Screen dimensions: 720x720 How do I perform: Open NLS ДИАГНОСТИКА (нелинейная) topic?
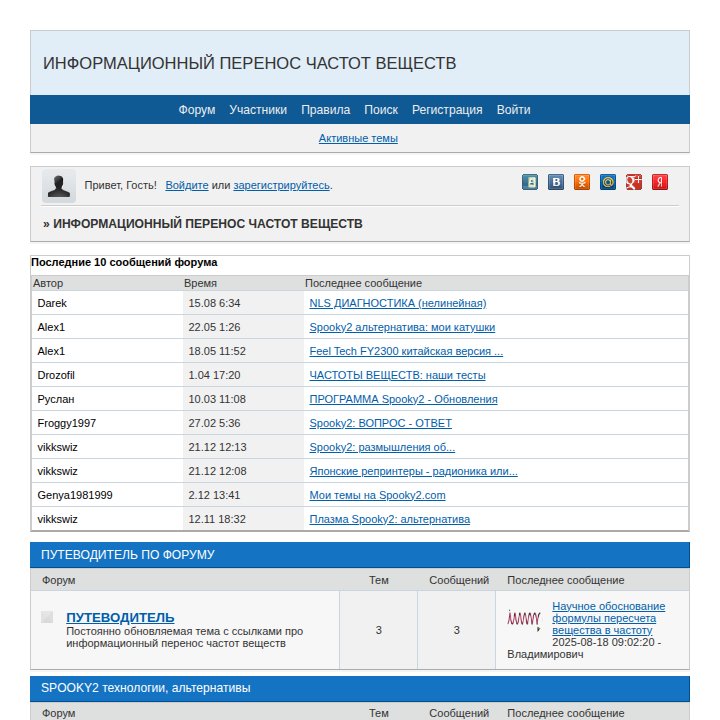[x=398, y=303]
